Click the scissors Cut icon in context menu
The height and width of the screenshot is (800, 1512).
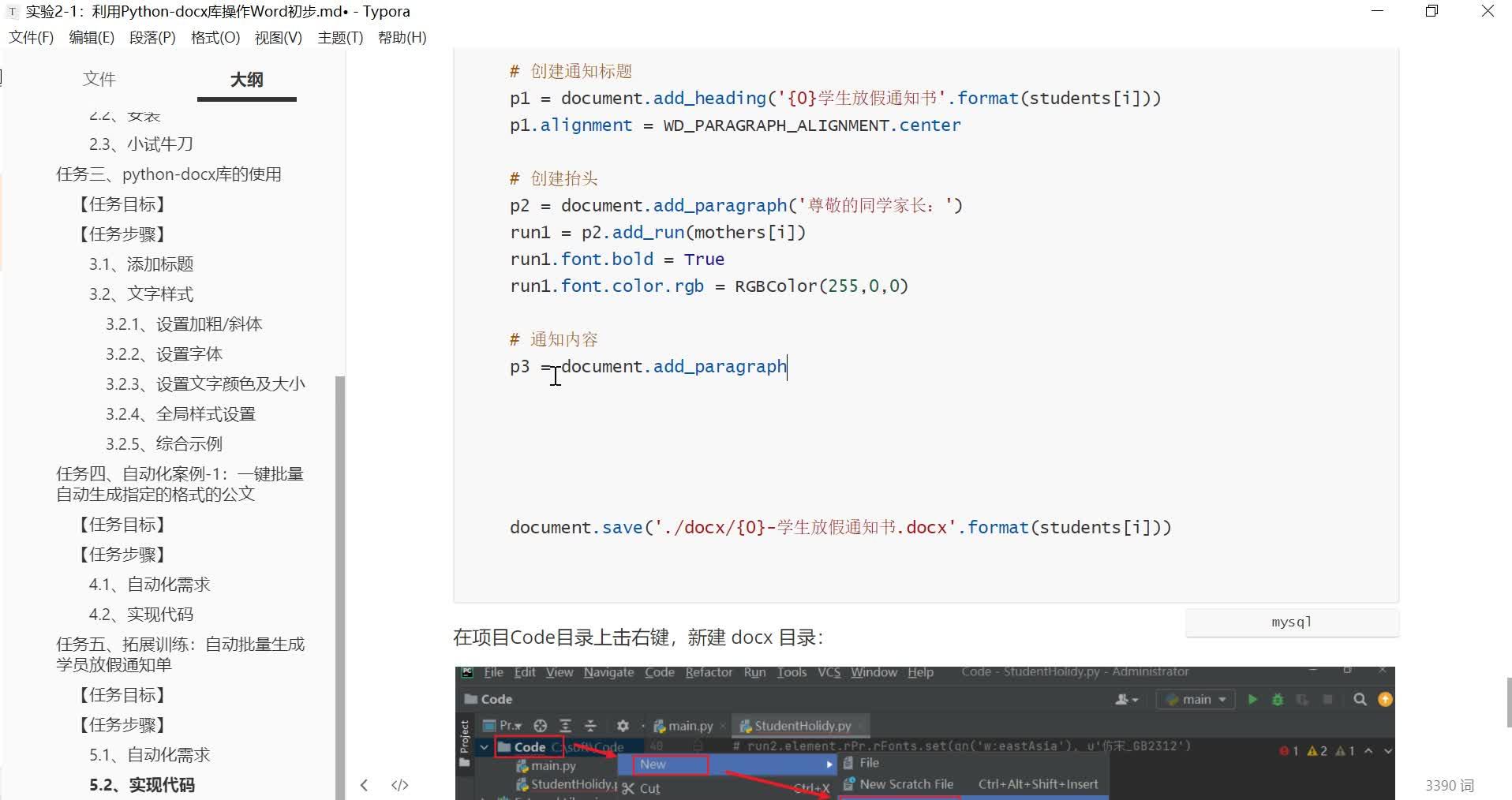coord(627,788)
